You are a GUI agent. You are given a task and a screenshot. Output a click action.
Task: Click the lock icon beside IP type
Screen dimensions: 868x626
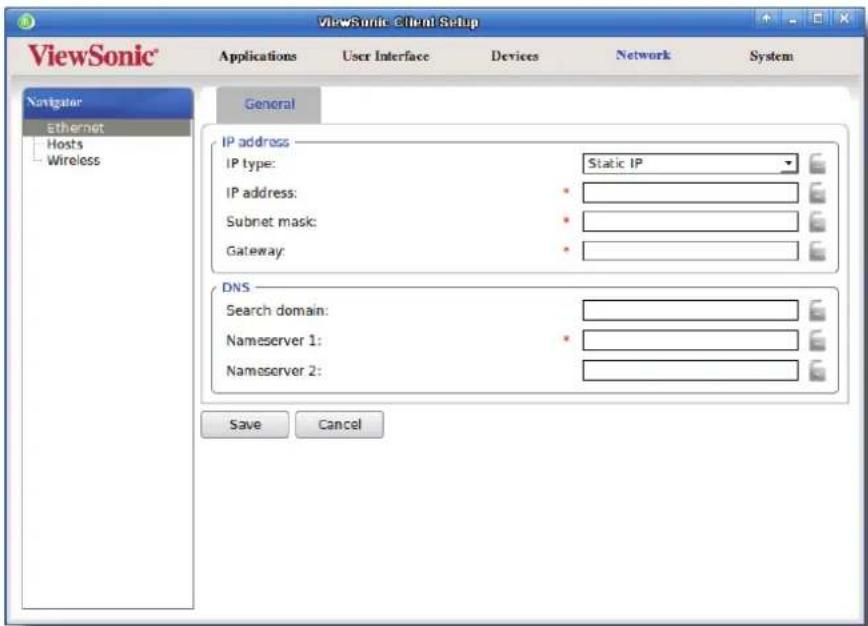[818, 164]
